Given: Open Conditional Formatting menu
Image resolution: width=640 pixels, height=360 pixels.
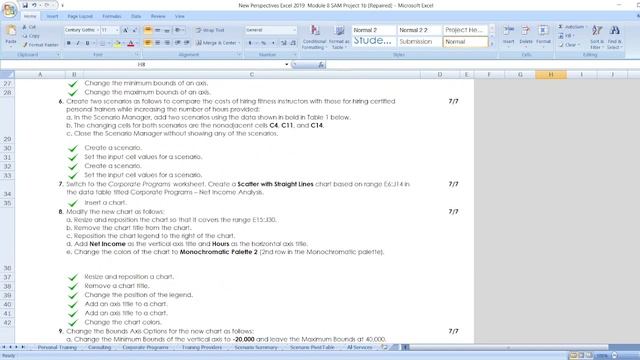Looking at the screenshot, I should point(314,37).
